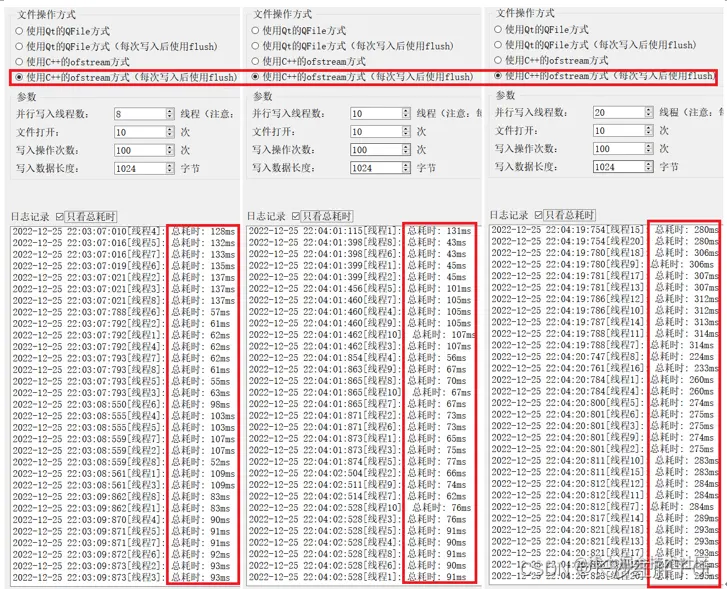The image size is (727, 589).
Task: Click 写入操作次数 stepper arrows in the 10-thread panel
Action: (407, 150)
